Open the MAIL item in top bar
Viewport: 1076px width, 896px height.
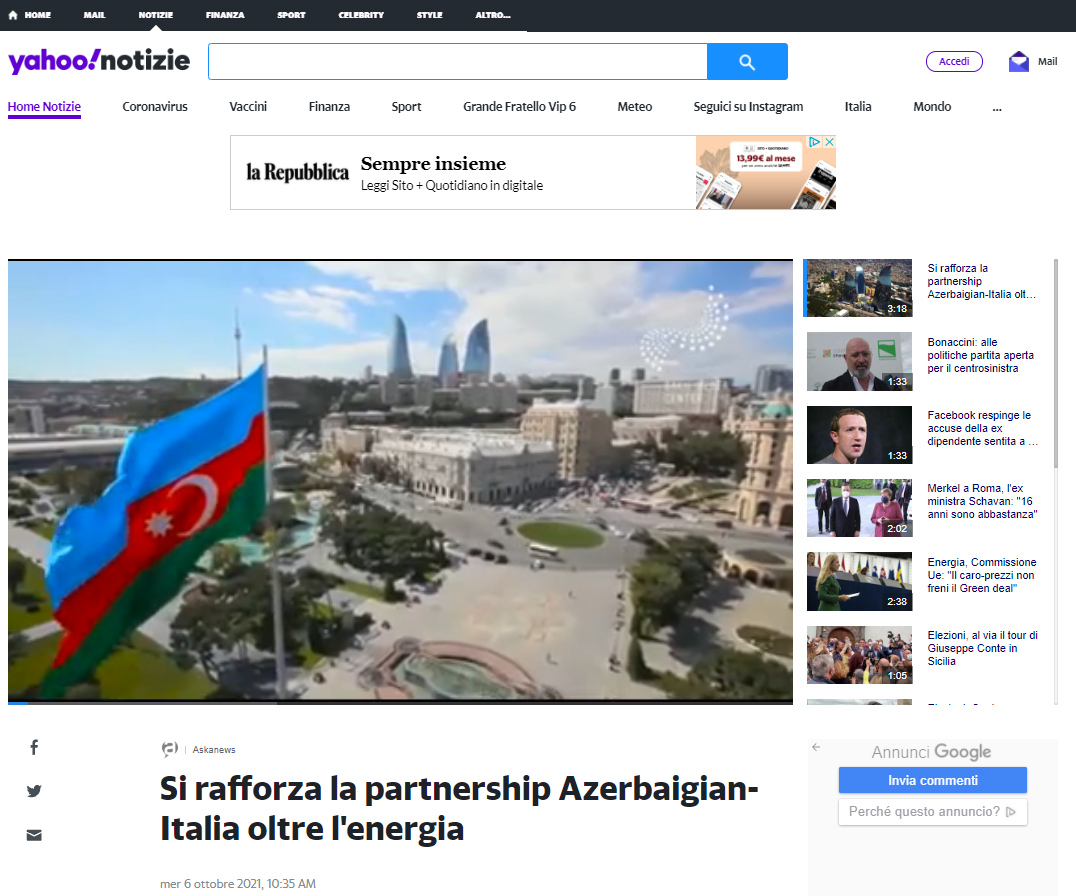[95, 15]
